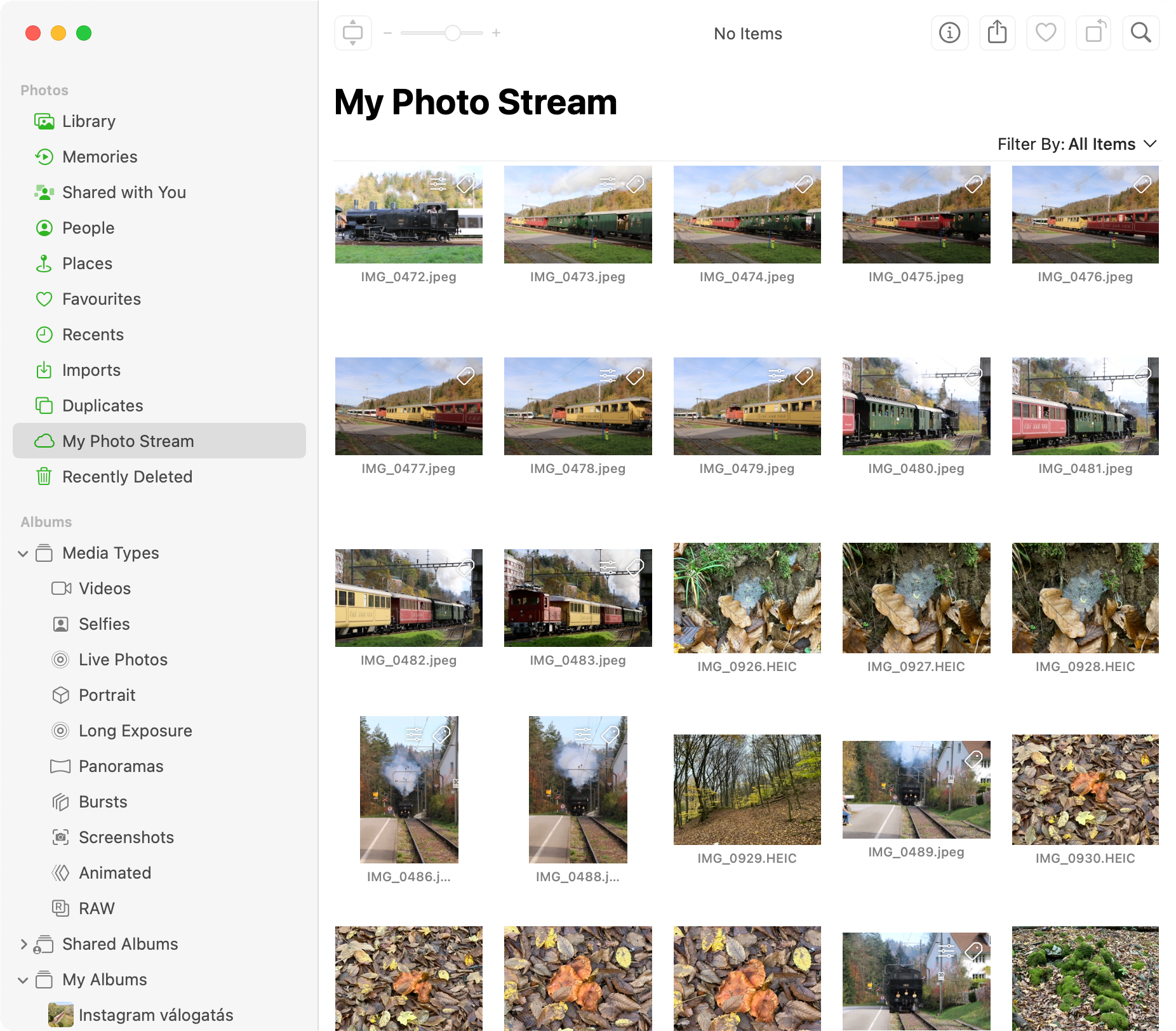Click the Info button in toolbar
Image resolution: width=1176 pixels, height=1031 pixels.
point(949,32)
